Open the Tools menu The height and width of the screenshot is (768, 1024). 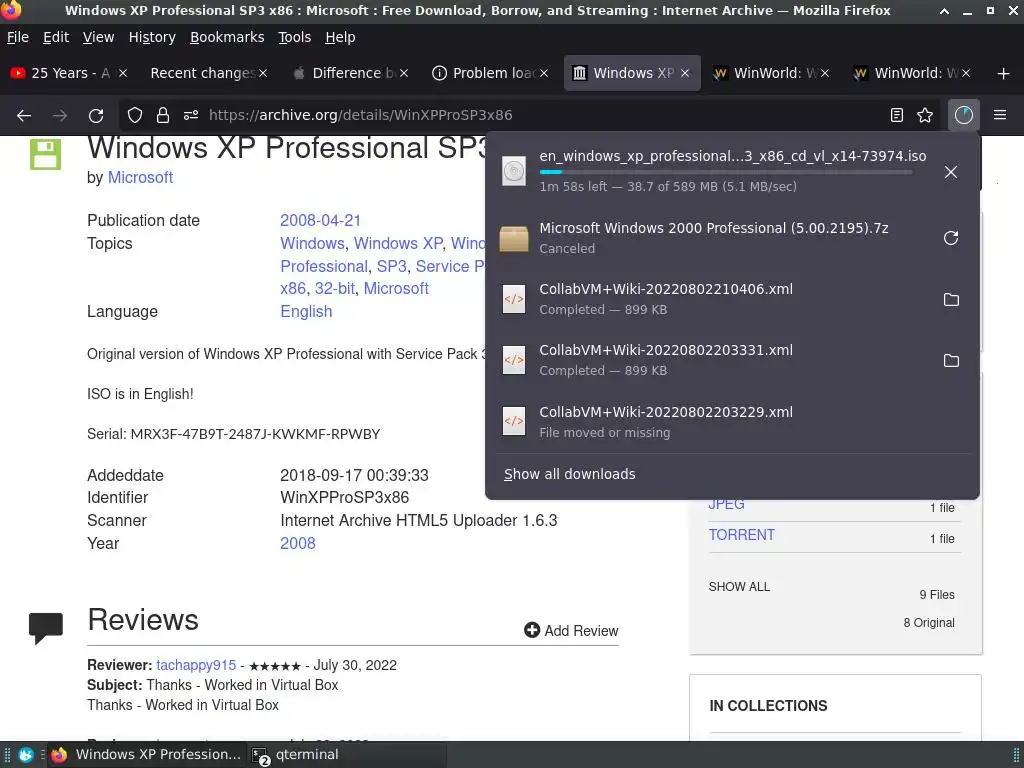point(295,37)
